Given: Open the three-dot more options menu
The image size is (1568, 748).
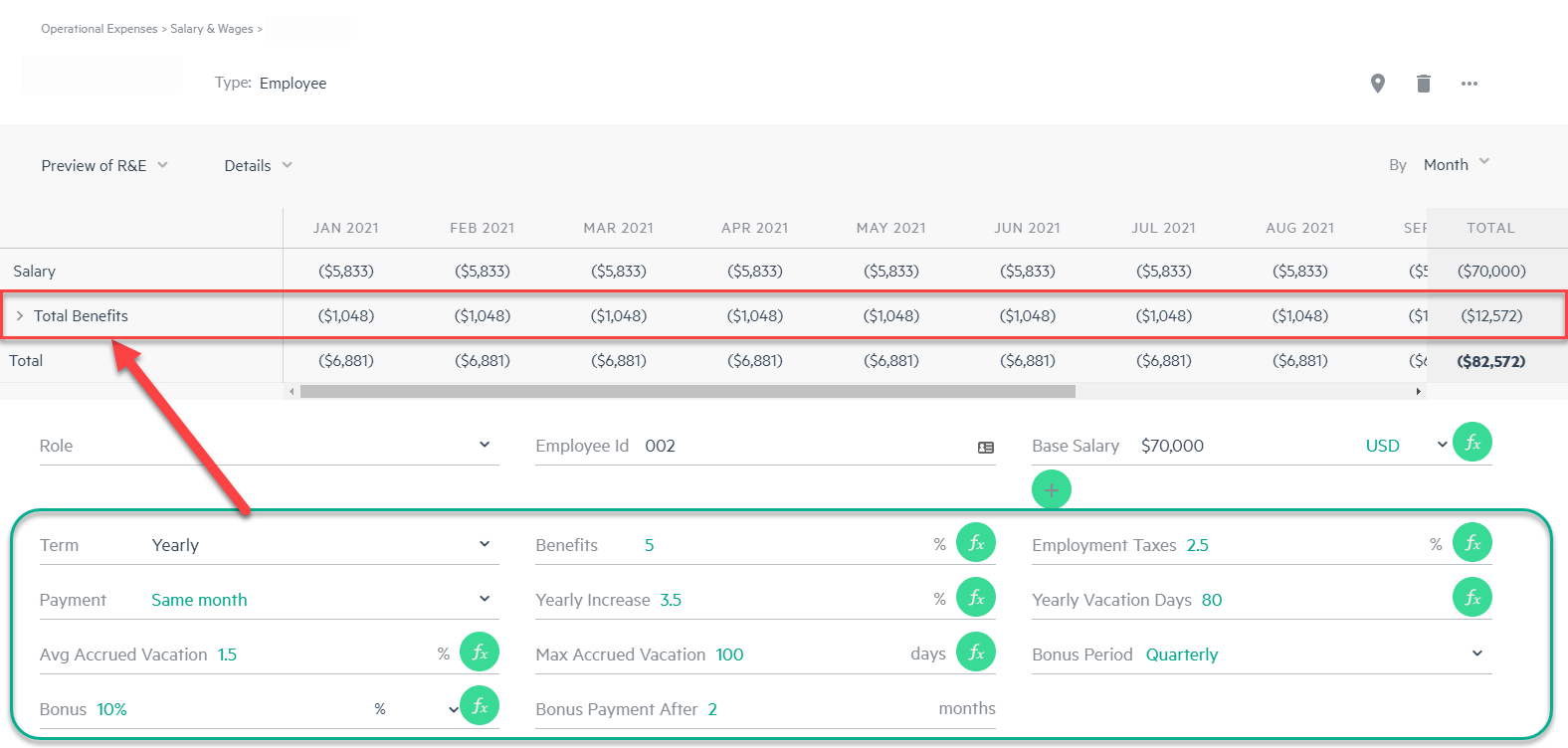Looking at the screenshot, I should [1469, 84].
